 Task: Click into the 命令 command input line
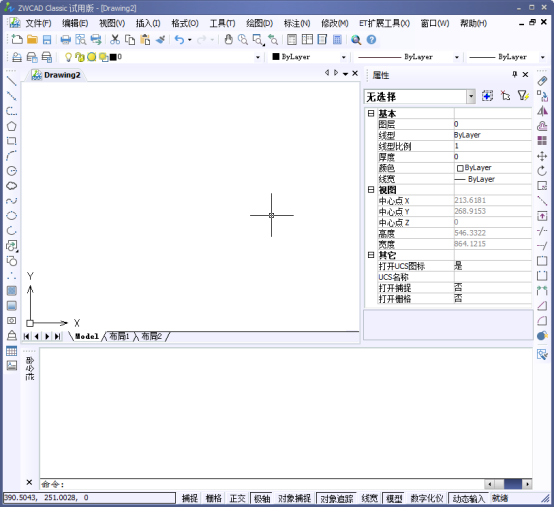(261, 484)
